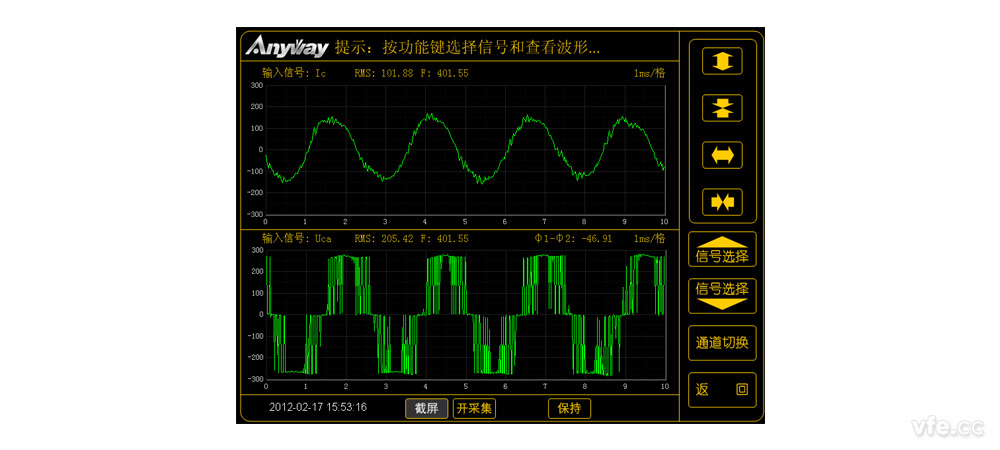
Task: Click the 输入信号: Ic label
Action: 294,73
